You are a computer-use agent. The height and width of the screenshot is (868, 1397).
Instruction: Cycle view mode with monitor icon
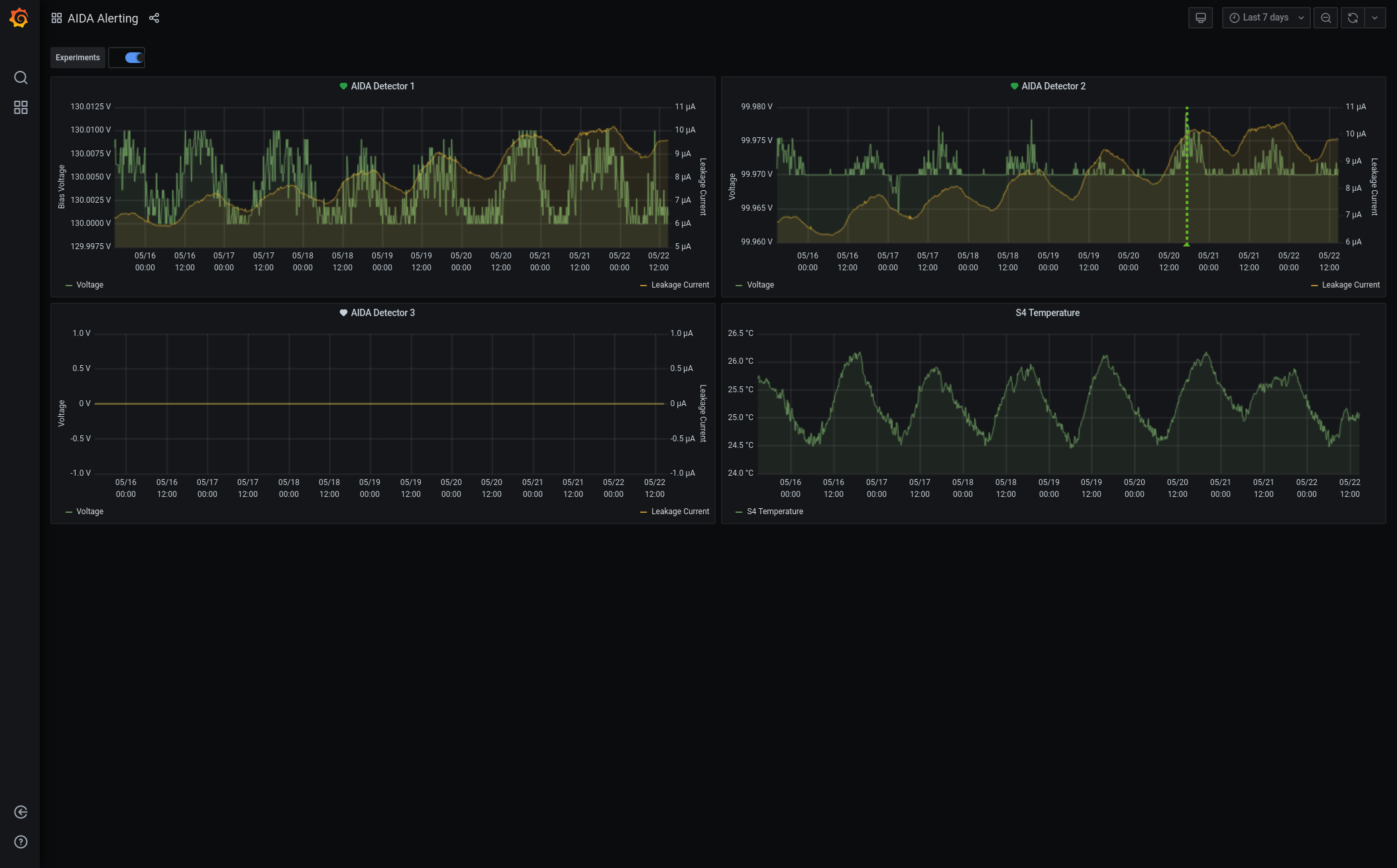pyautogui.click(x=1200, y=18)
